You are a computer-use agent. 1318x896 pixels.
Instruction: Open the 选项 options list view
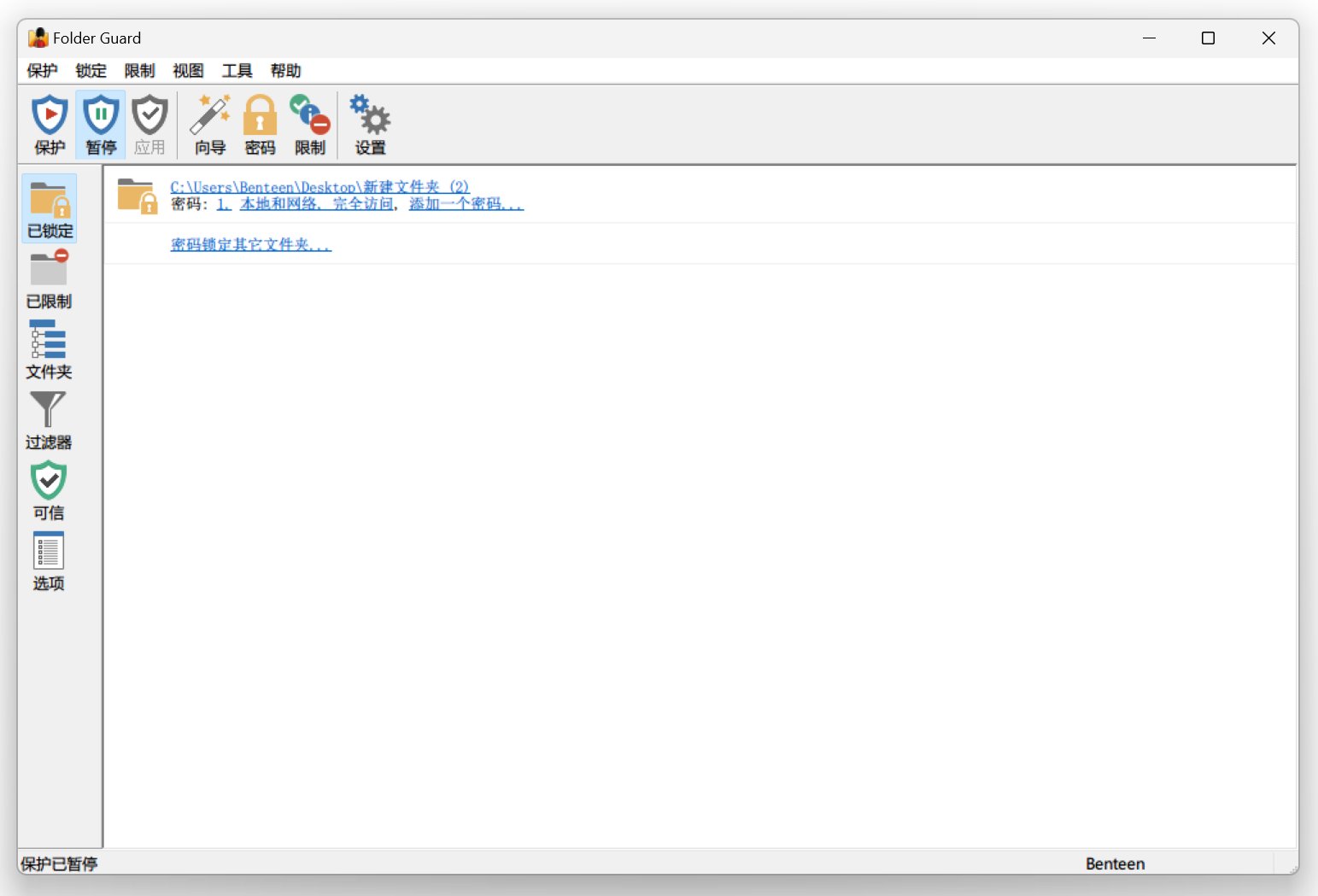[50, 561]
